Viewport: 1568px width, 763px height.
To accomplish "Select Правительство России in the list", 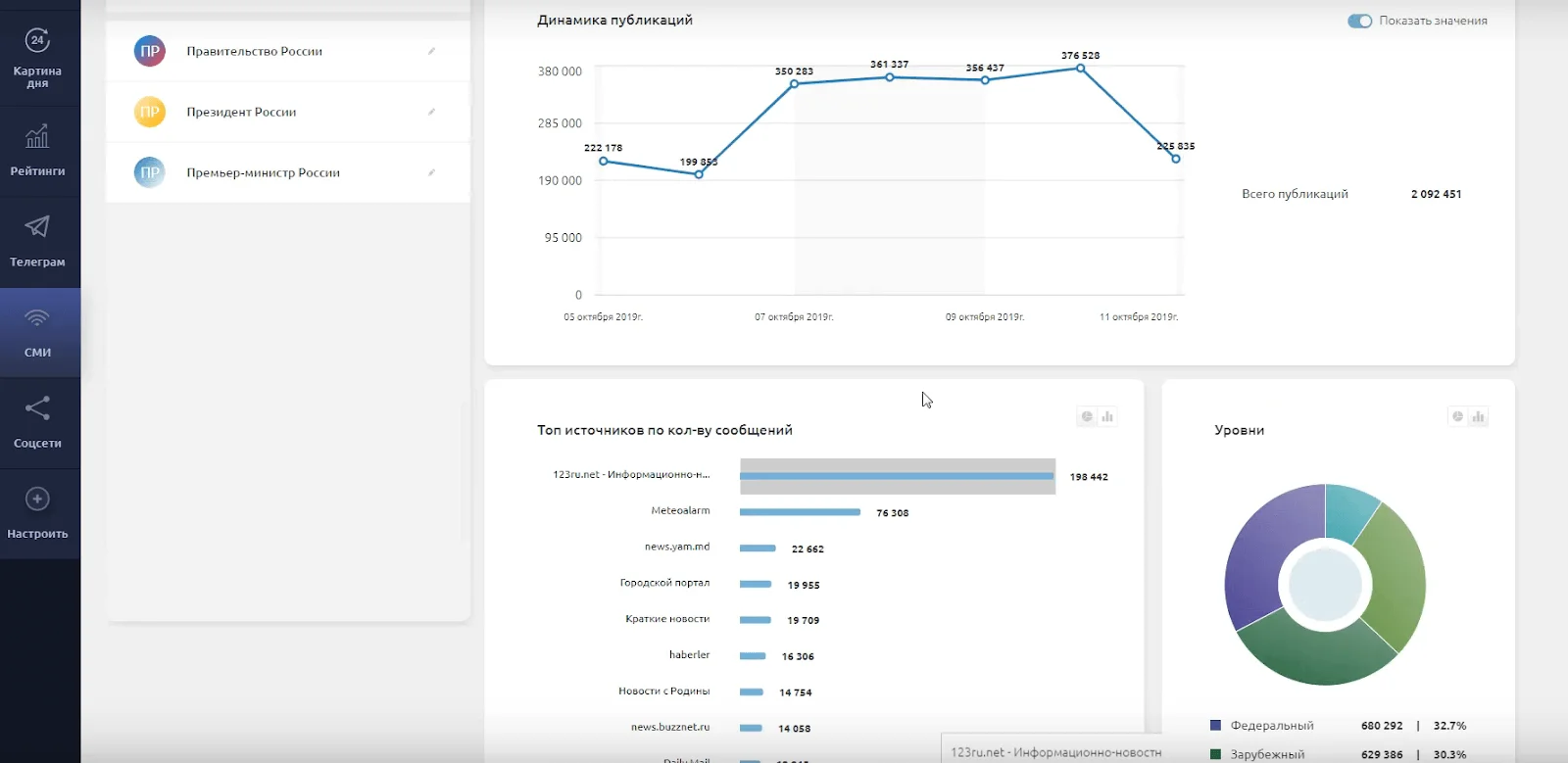I will click(255, 51).
